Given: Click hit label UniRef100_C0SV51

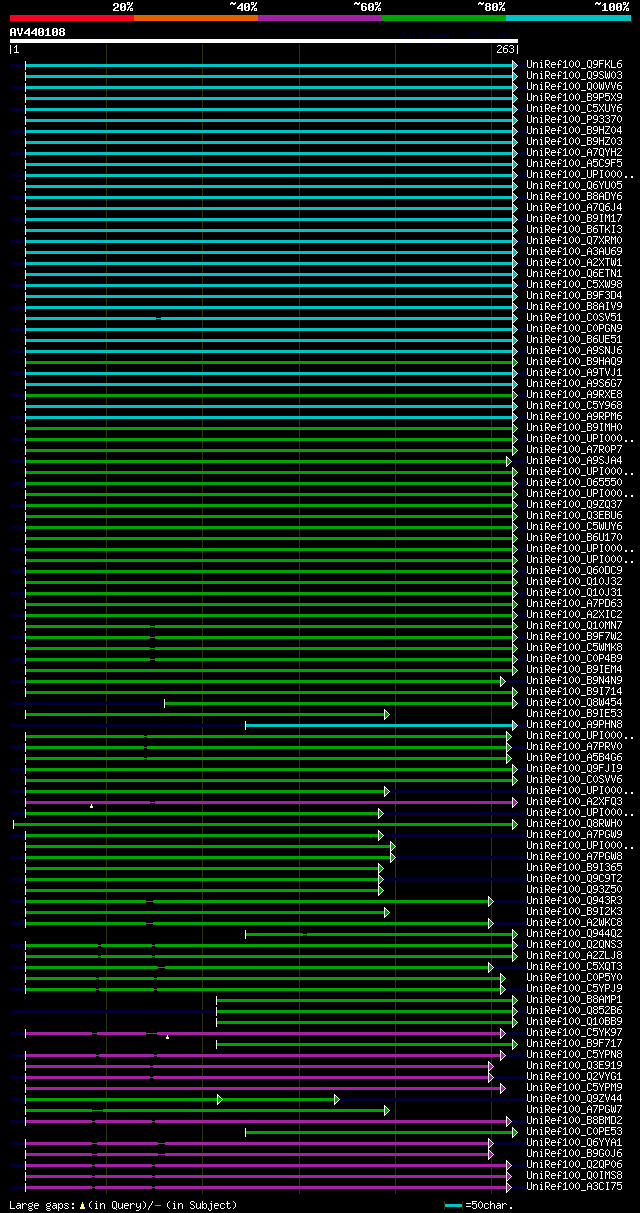Looking at the screenshot, I should pyautogui.click(x=575, y=317).
